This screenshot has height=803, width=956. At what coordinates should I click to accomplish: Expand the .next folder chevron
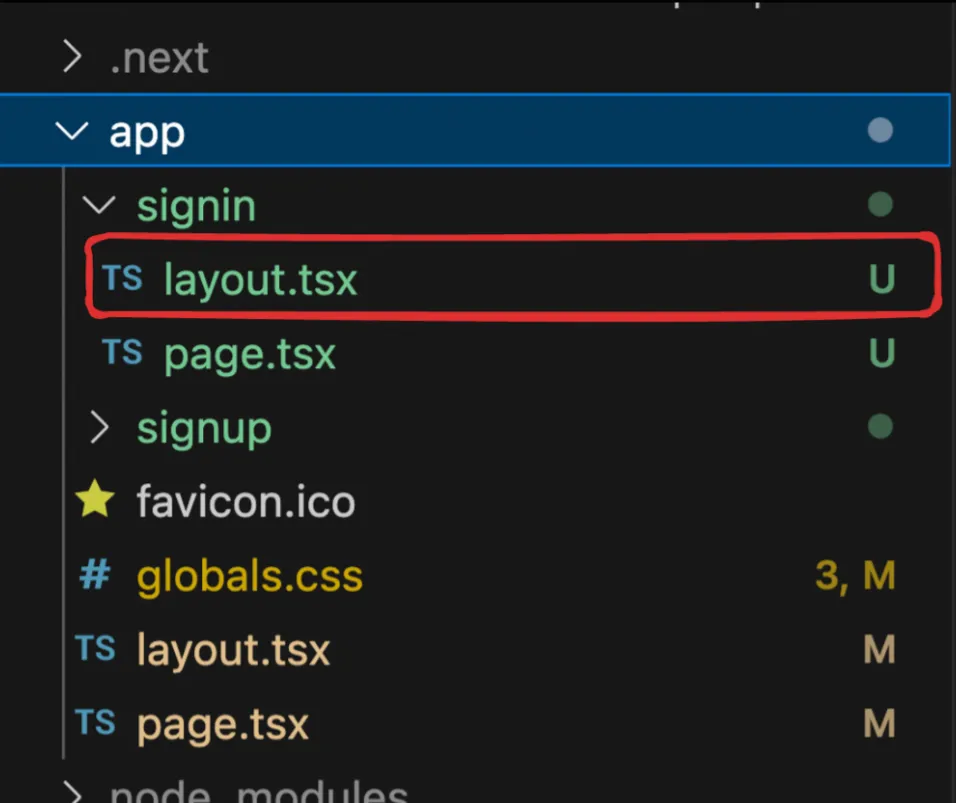point(71,58)
